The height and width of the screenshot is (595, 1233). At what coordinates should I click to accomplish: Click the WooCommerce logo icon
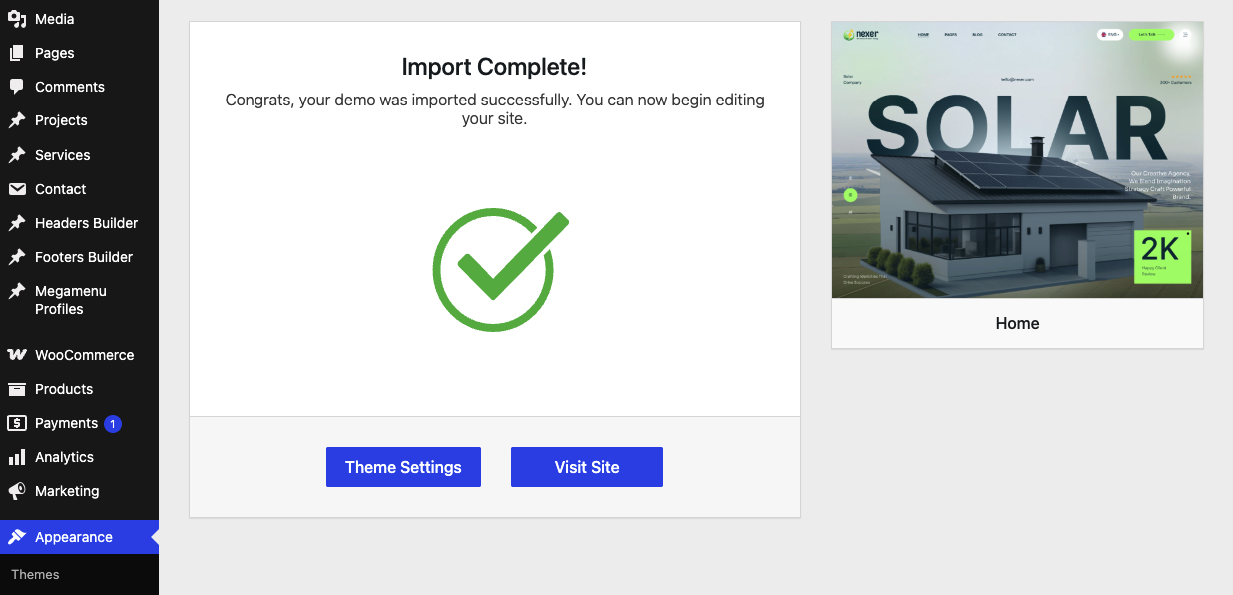coord(17,355)
